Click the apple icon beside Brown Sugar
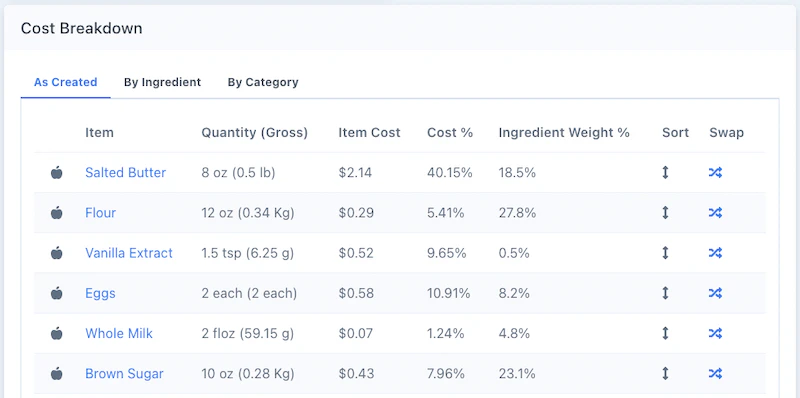 click(57, 374)
